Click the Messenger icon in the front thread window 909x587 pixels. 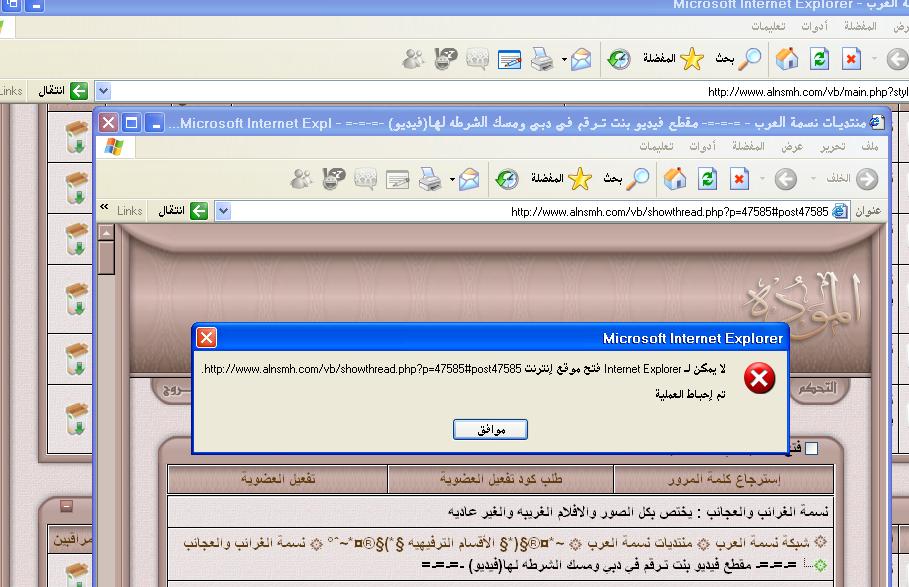[301, 179]
